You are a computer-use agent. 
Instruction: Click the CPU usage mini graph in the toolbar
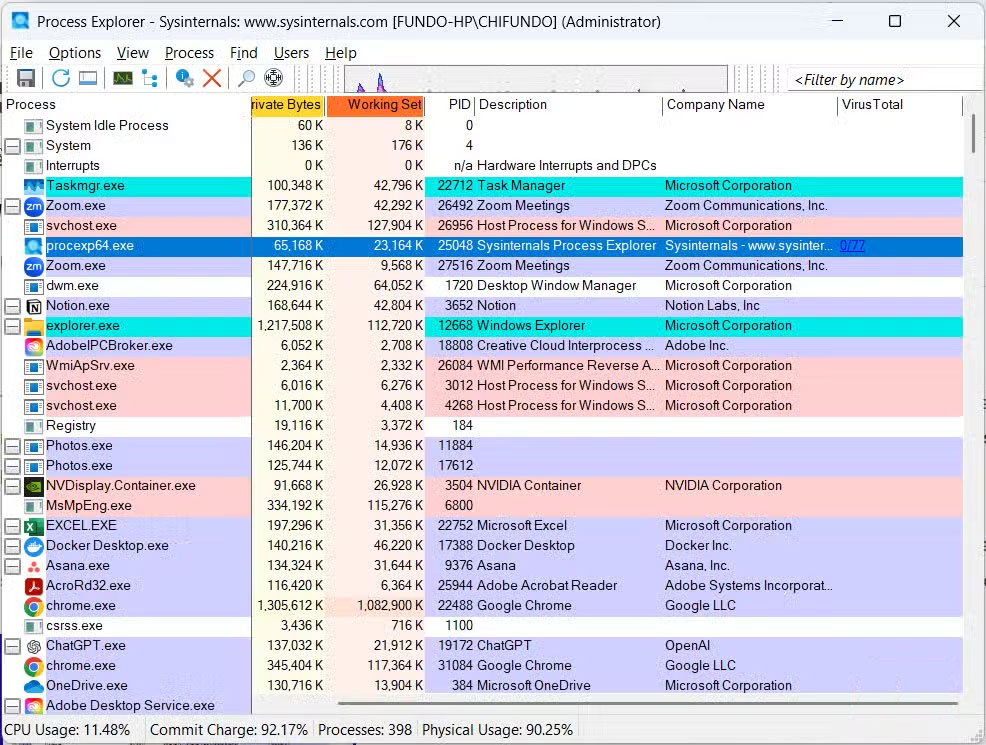pos(535,80)
